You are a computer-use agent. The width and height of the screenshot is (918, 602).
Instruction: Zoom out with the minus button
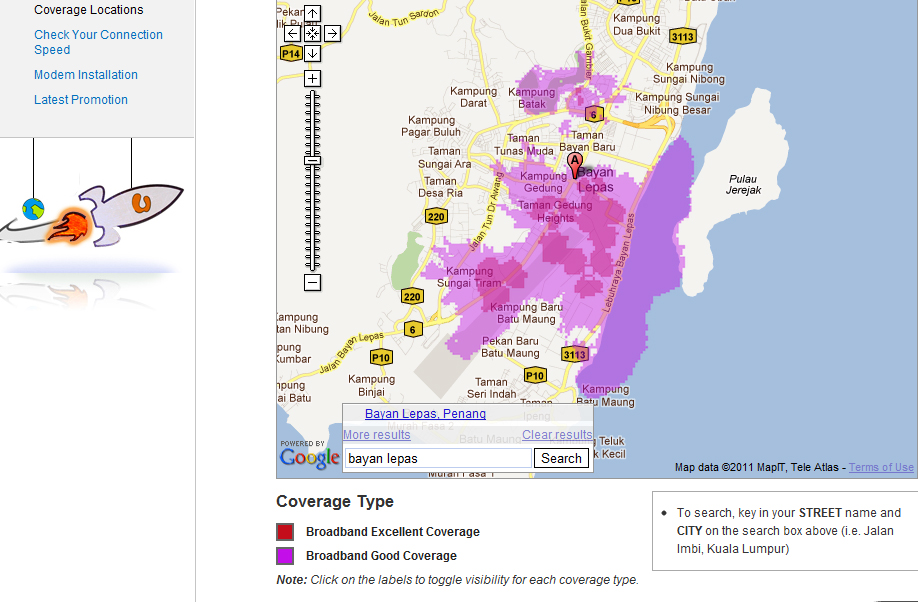[x=313, y=283]
